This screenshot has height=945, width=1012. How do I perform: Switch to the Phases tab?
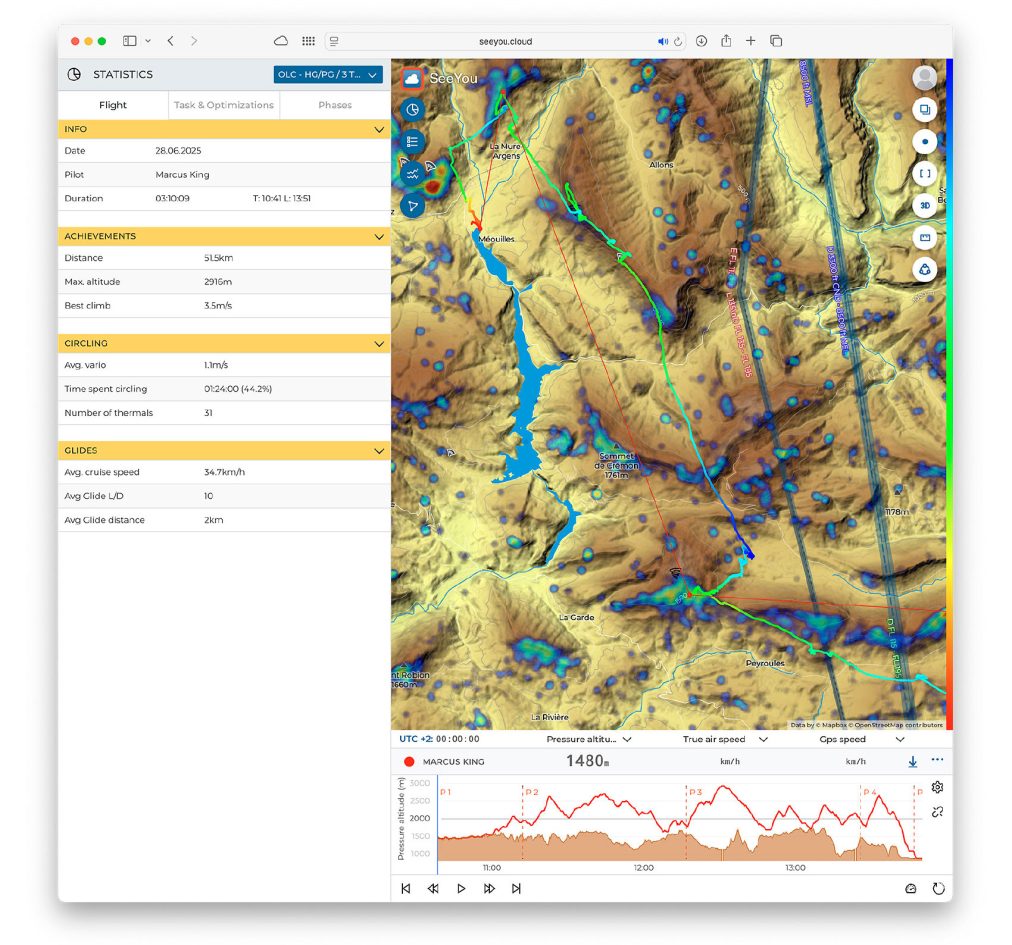[335, 105]
